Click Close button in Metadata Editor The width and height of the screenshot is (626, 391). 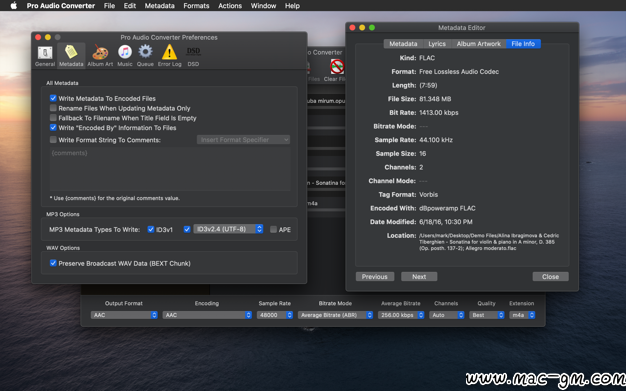pyautogui.click(x=551, y=276)
